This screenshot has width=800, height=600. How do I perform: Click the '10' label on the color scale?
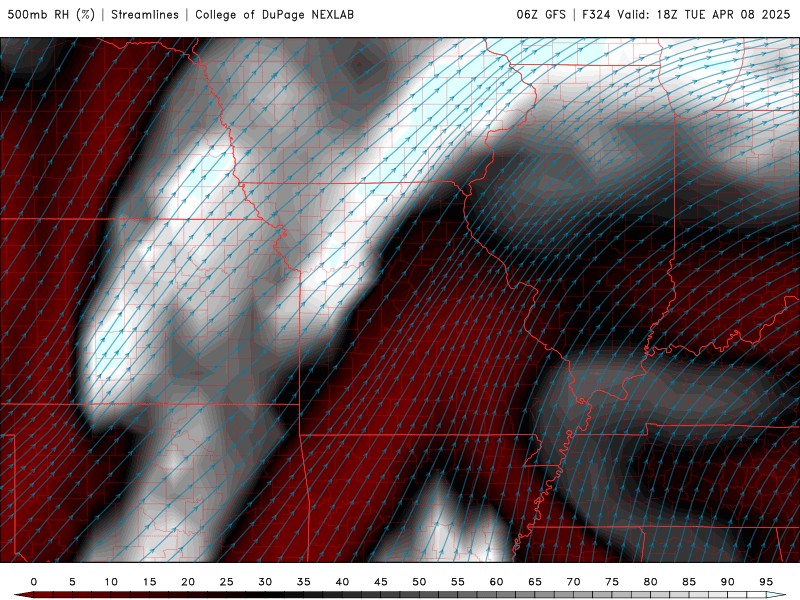(x=111, y=582)
